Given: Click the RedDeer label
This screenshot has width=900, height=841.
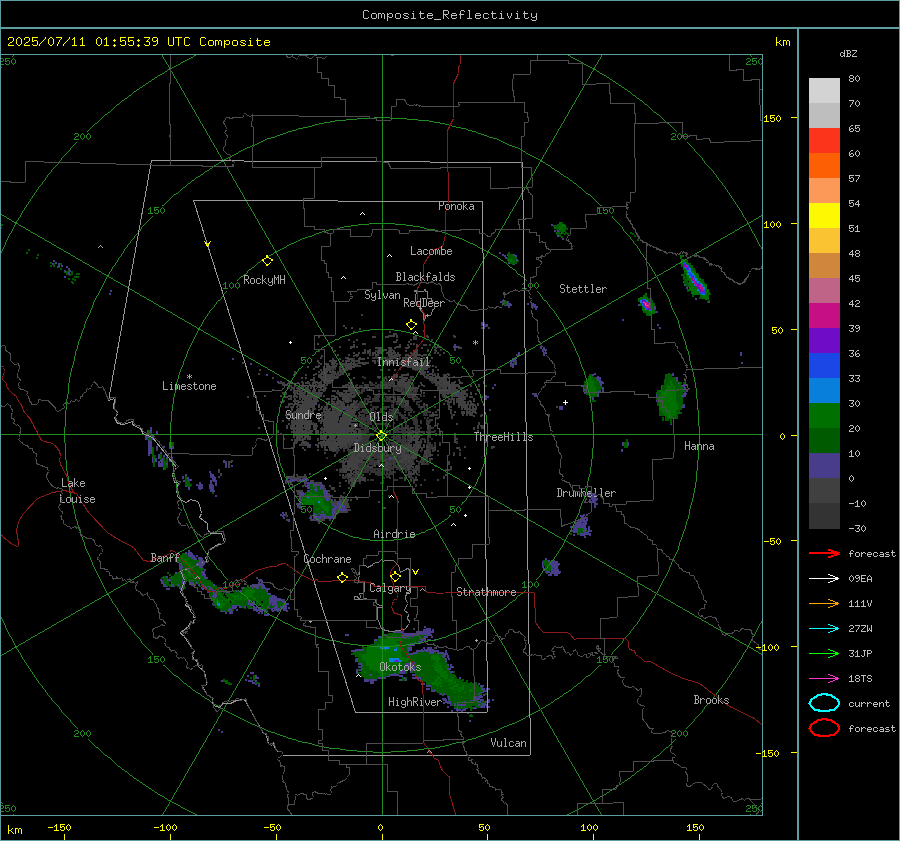Looking at the screenshot, I should (424, 303).
